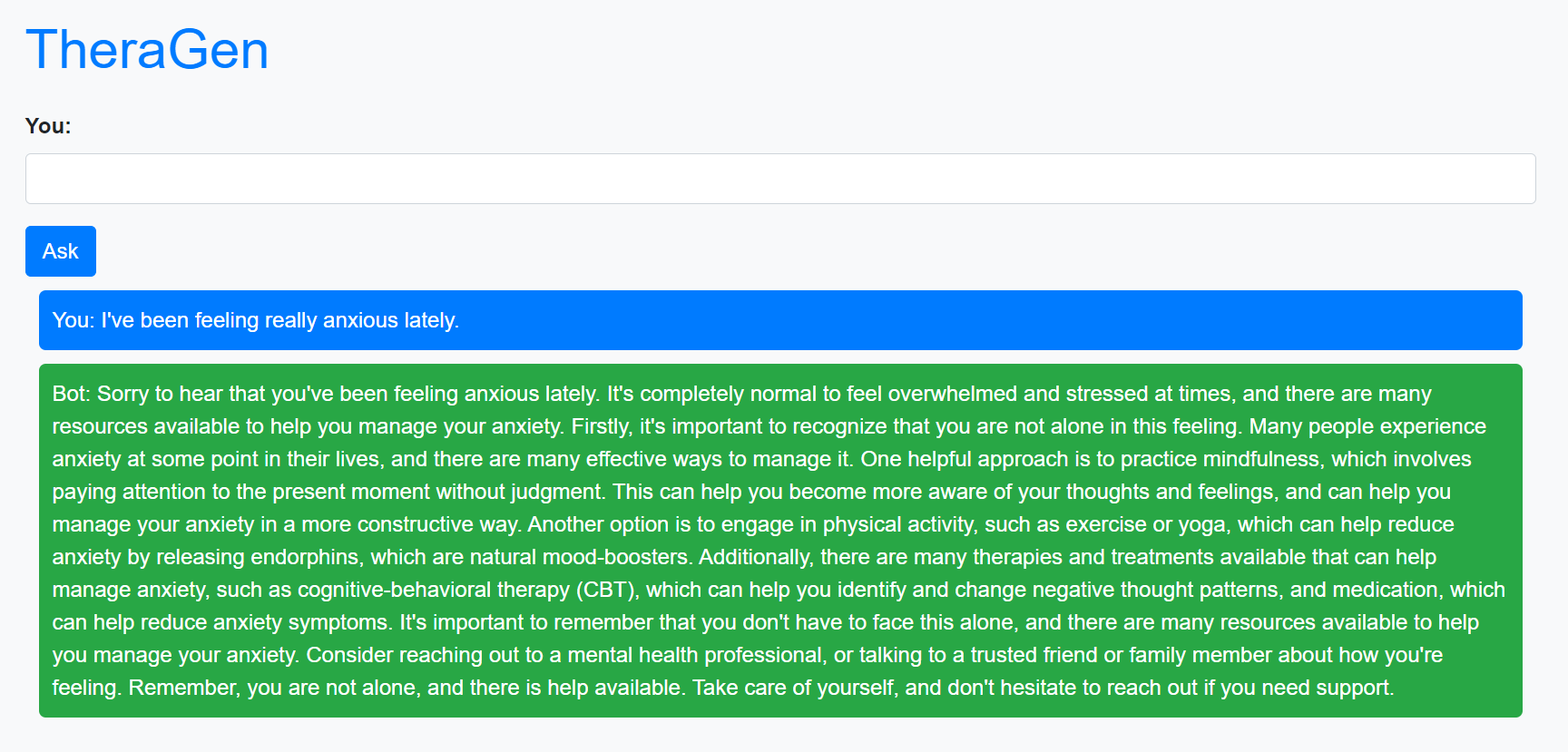Click the TheraGen page title
The height and width of the screenshot is (752, 1568).
[147, 49]
